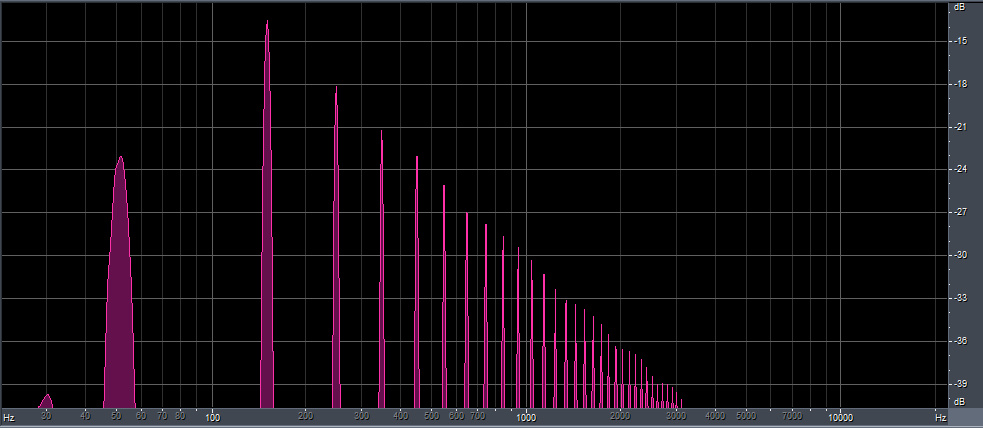
Task: Click the 200 Hz frequency axis label
Action: tap(305, 416)
